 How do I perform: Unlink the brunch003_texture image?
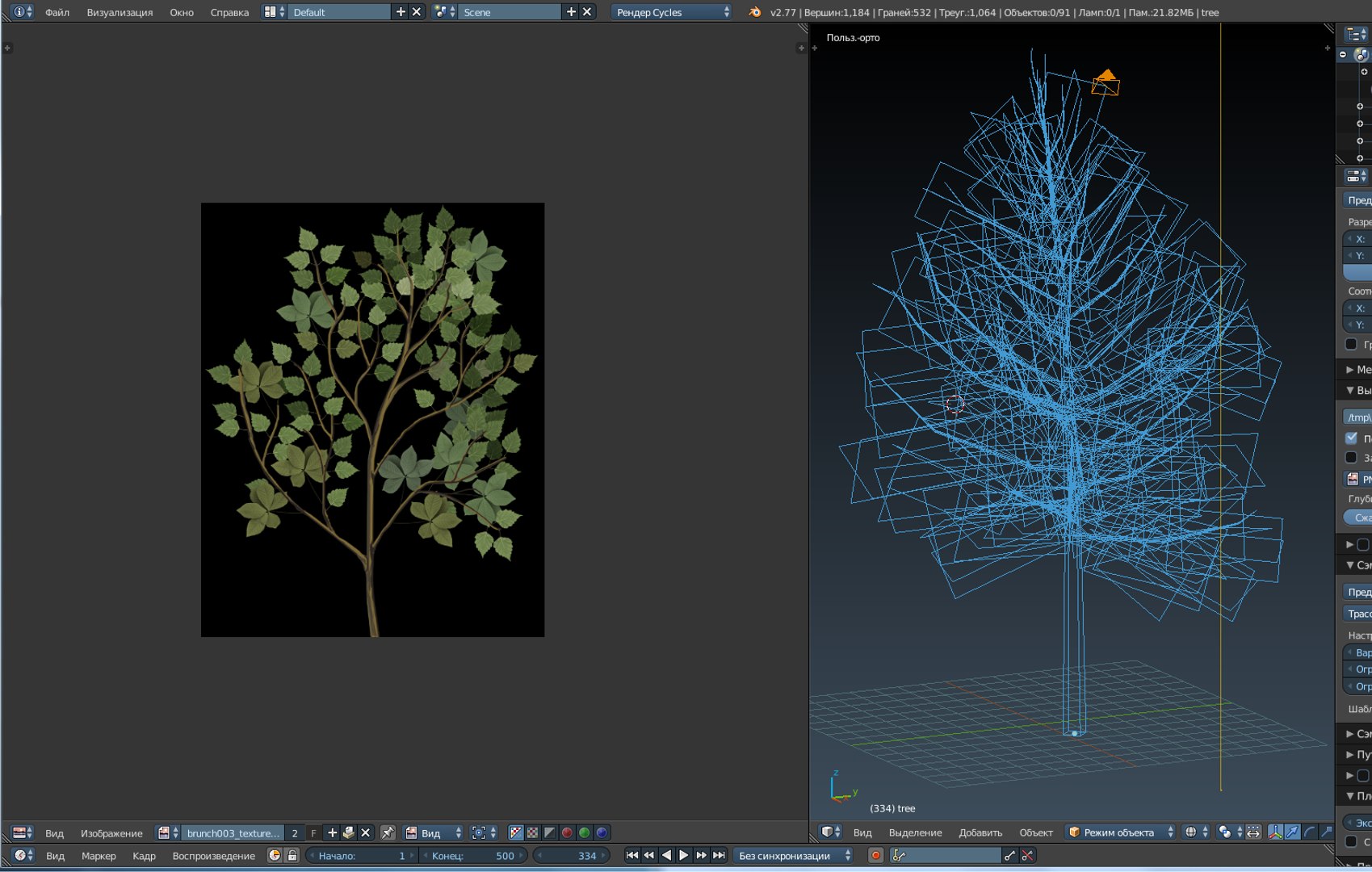(365, 832)
